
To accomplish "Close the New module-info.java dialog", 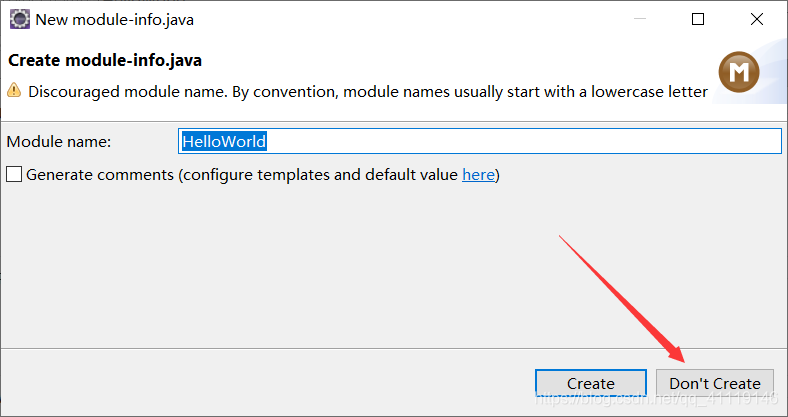I will [756, 20].
